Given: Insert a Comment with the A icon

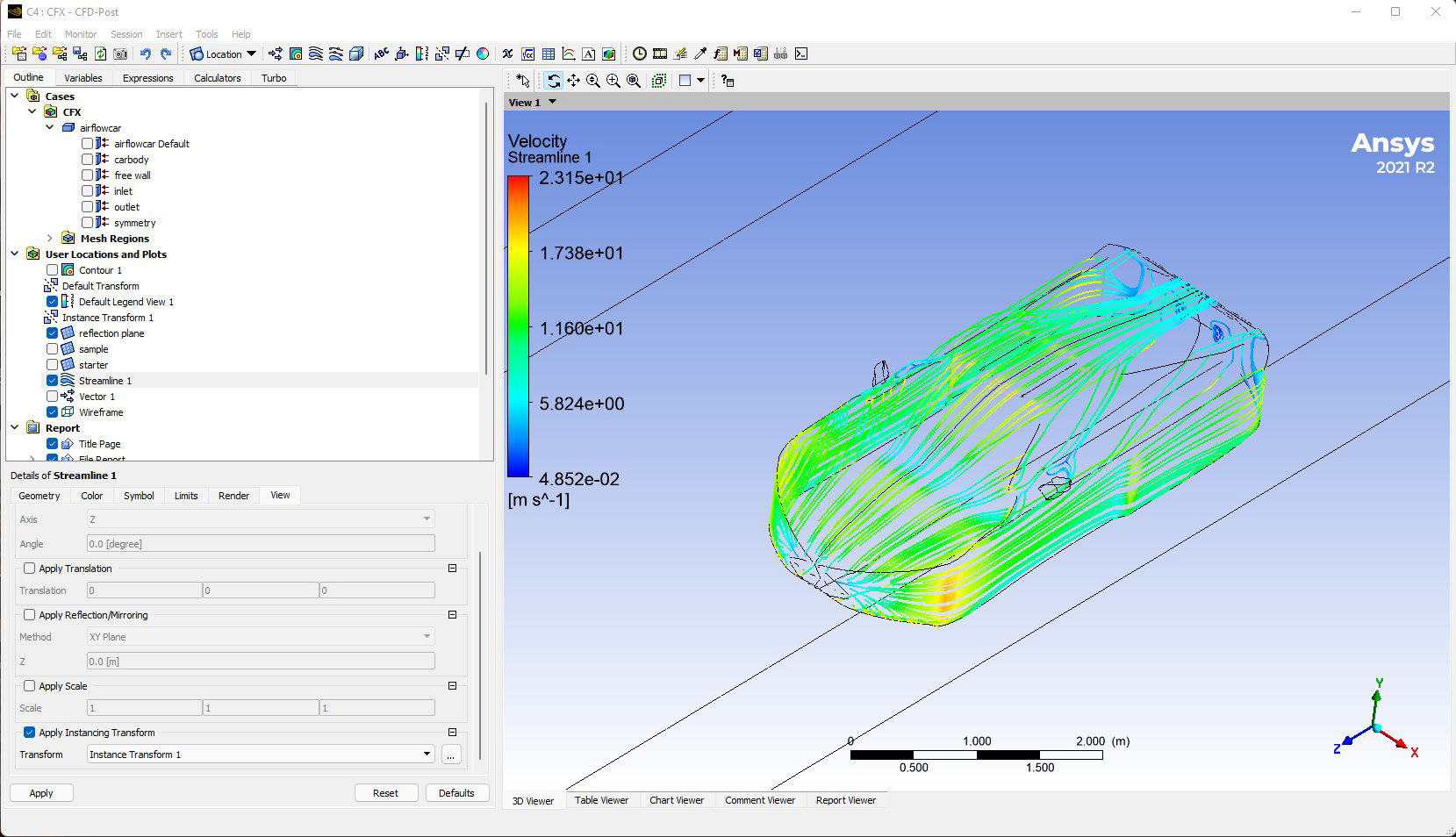Looking at the screenshot, I should pos(588,54).
